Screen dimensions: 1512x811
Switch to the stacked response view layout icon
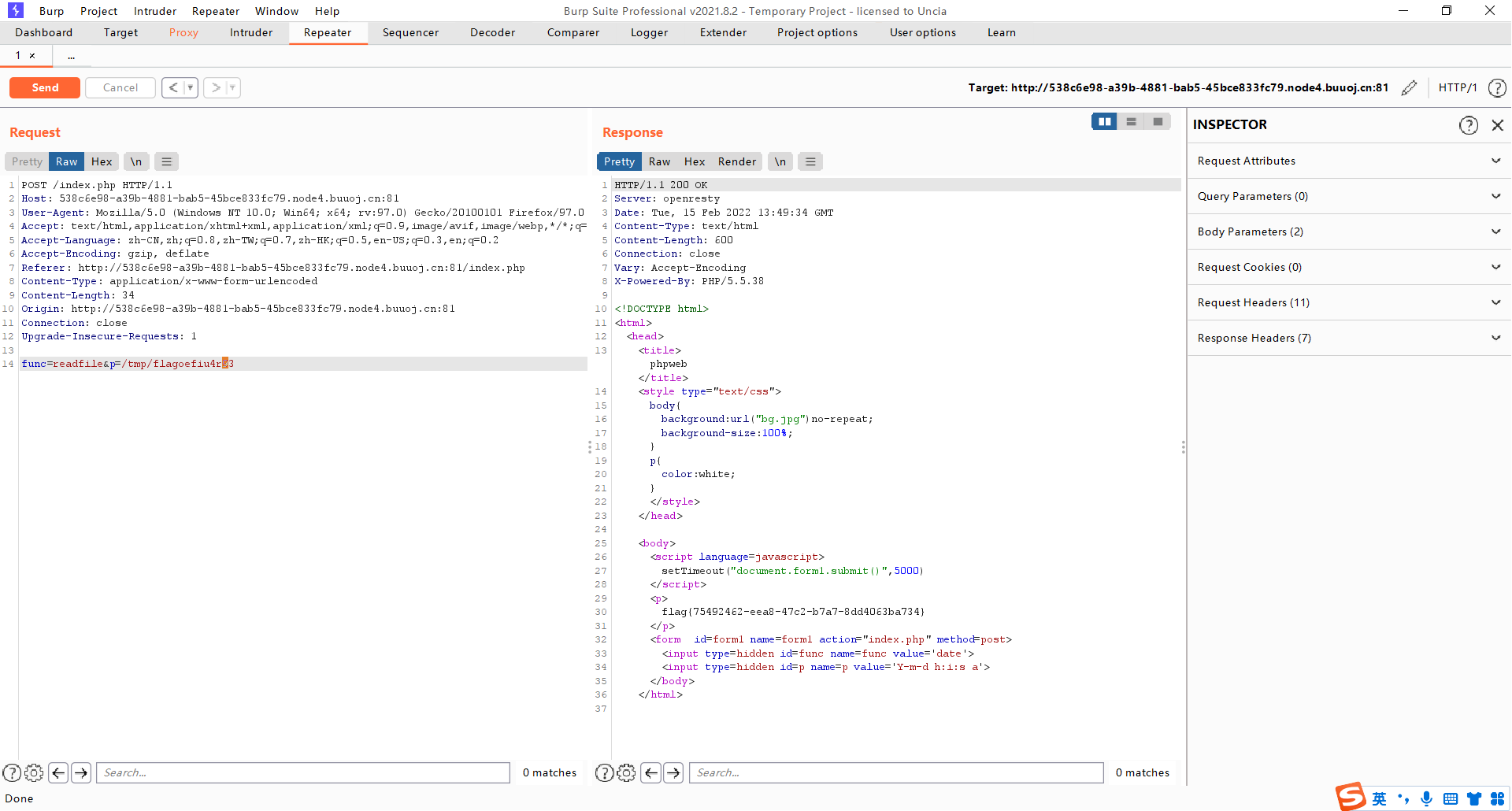tap(1132, 121)
